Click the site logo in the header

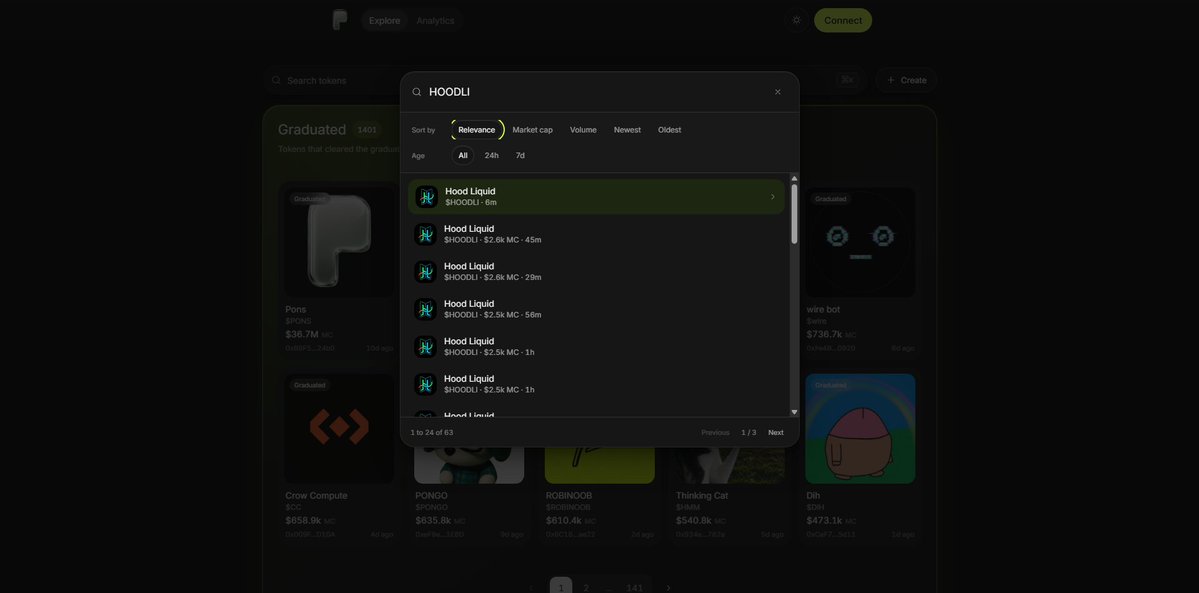340,20
